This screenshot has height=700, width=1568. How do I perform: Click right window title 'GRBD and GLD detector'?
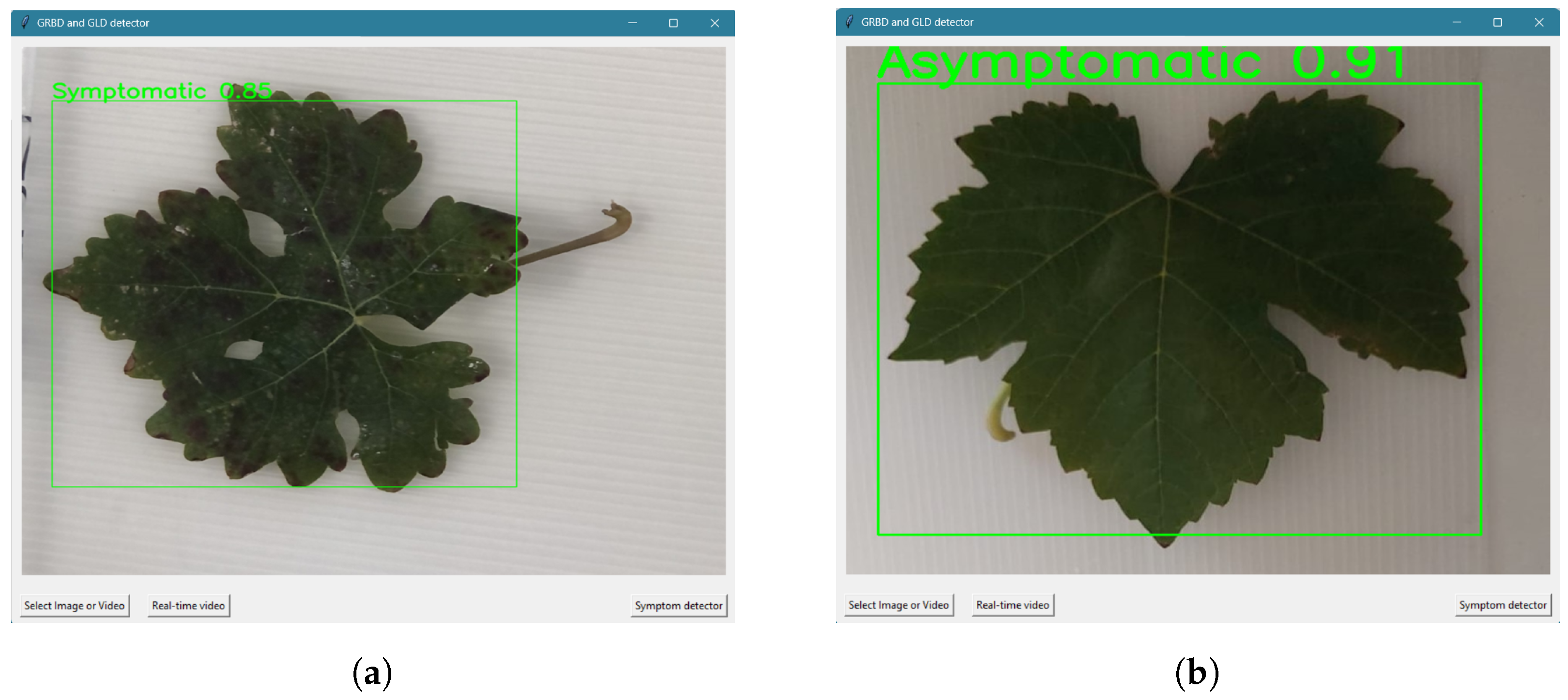click(918, 23)
